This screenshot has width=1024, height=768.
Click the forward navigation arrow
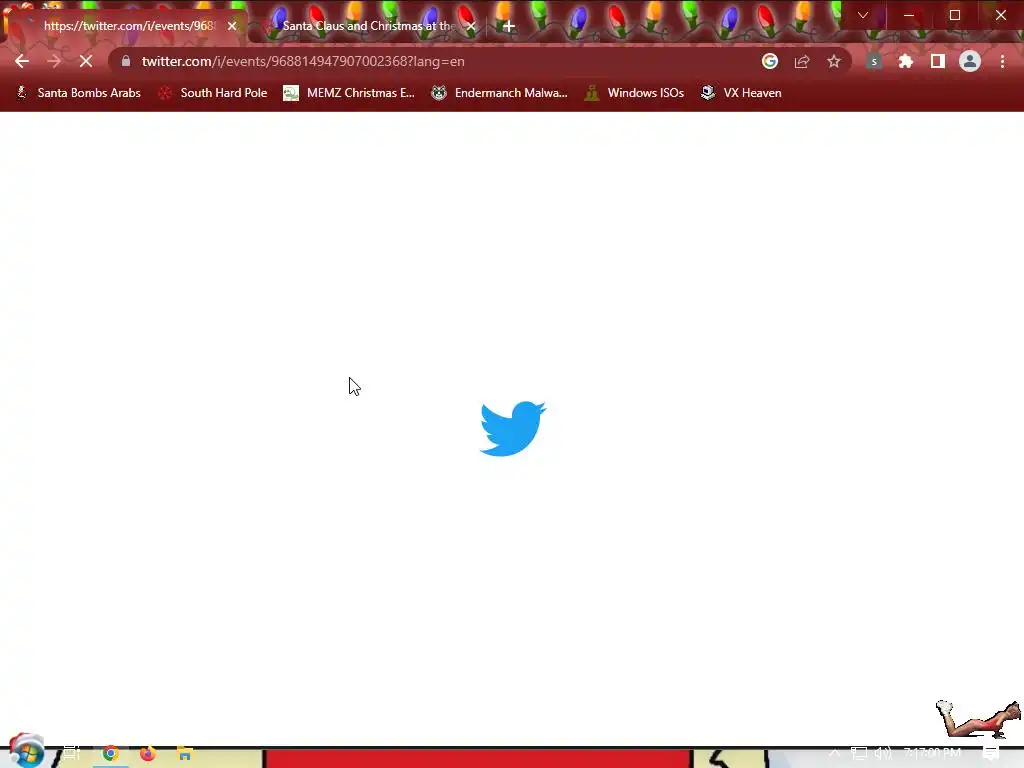[54, 61]
